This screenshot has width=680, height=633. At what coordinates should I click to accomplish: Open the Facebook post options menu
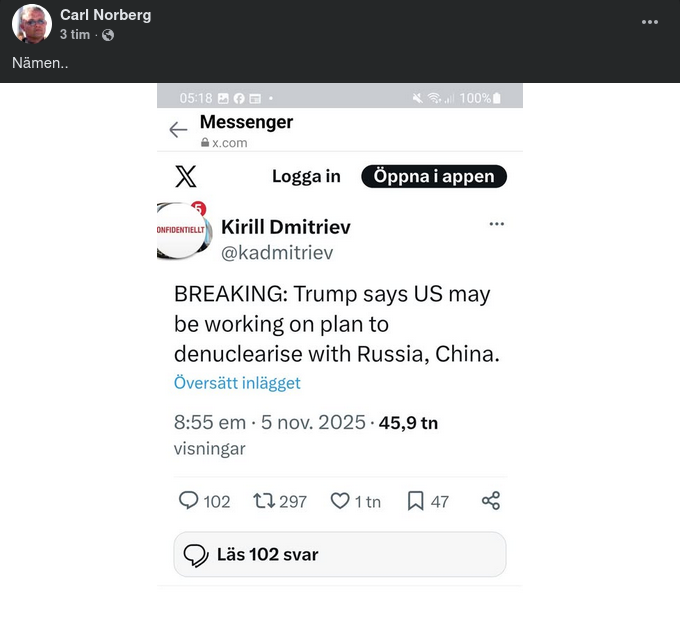coord(650,22)
